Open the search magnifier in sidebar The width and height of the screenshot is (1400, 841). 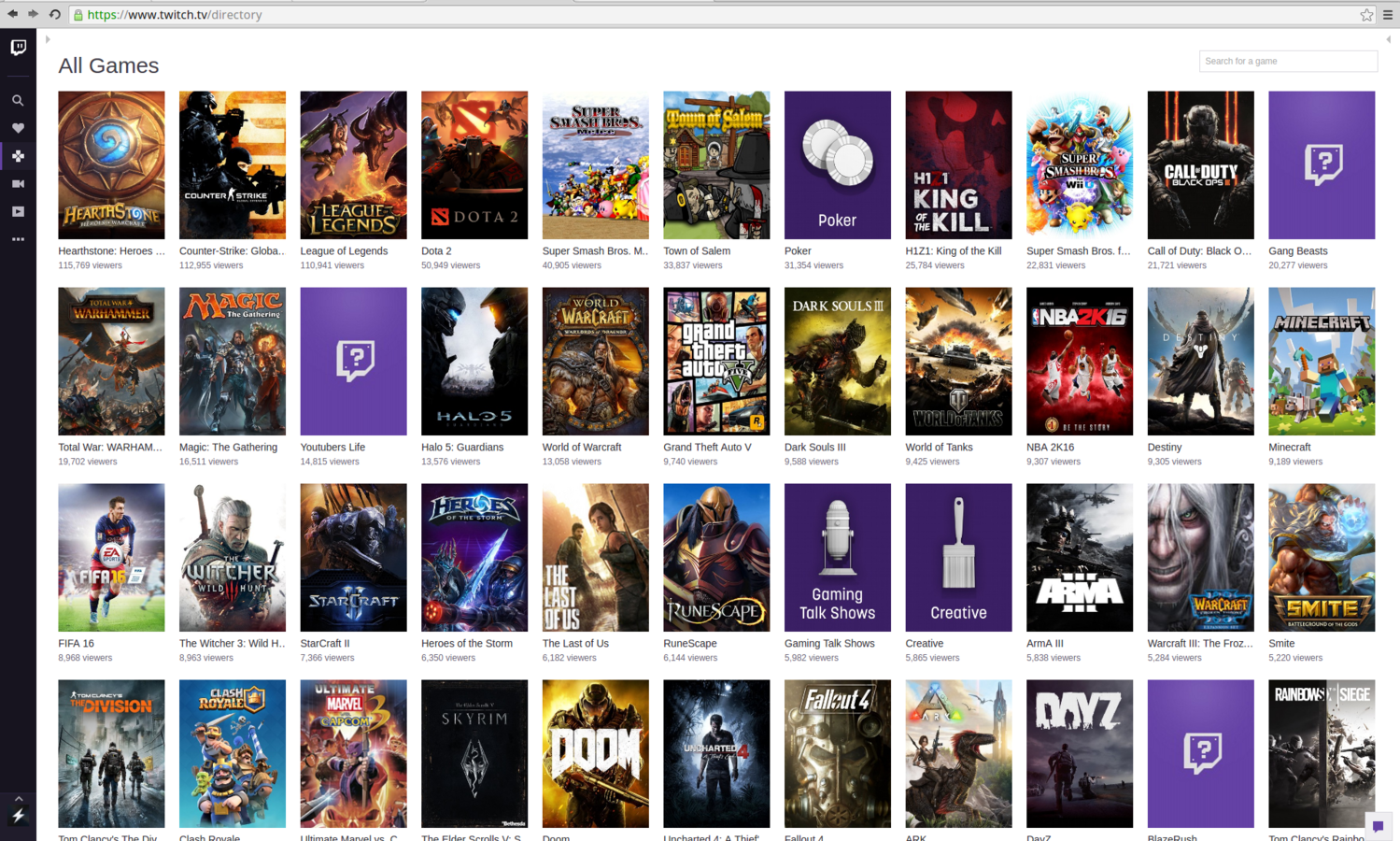pos(18,100)
